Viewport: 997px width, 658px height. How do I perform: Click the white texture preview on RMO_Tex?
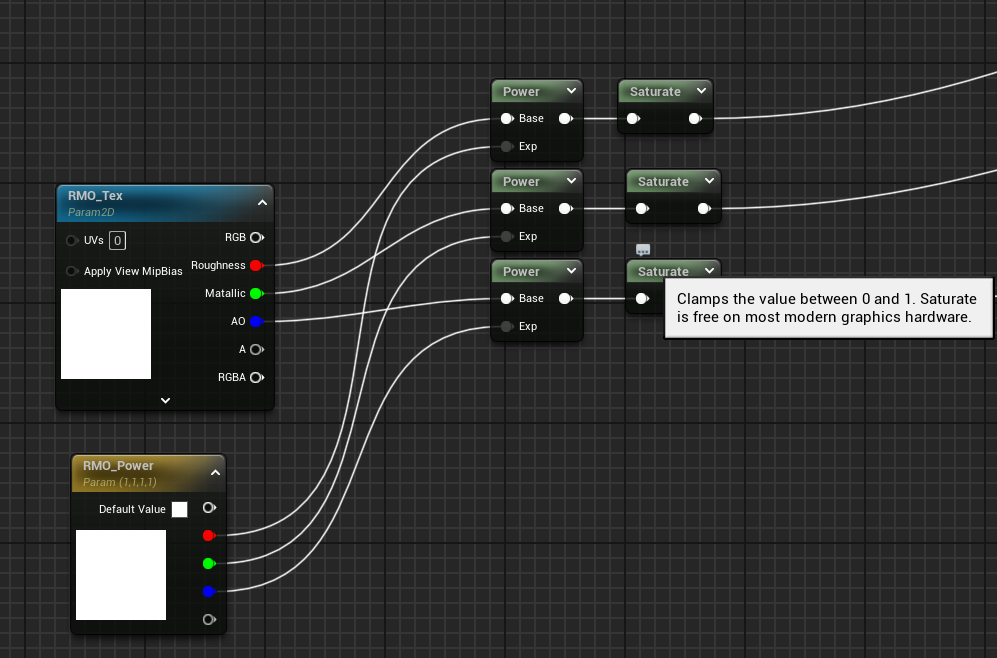(x=106, y=334)
